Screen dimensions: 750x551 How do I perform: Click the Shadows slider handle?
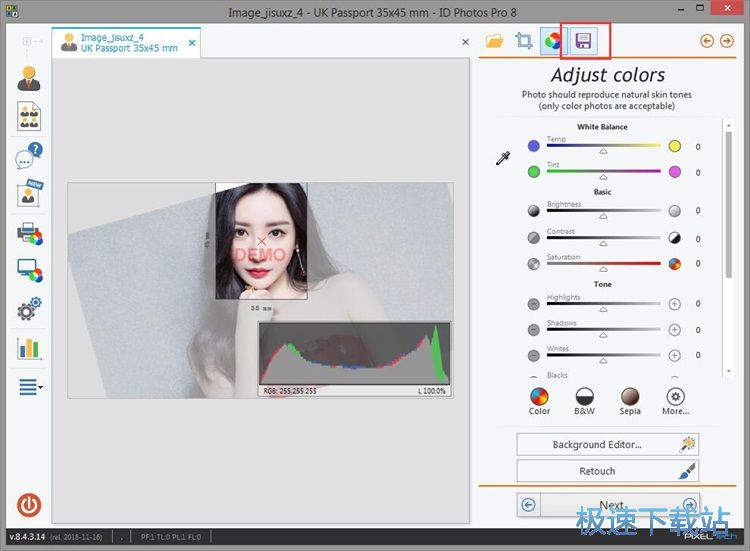(604, 335)
